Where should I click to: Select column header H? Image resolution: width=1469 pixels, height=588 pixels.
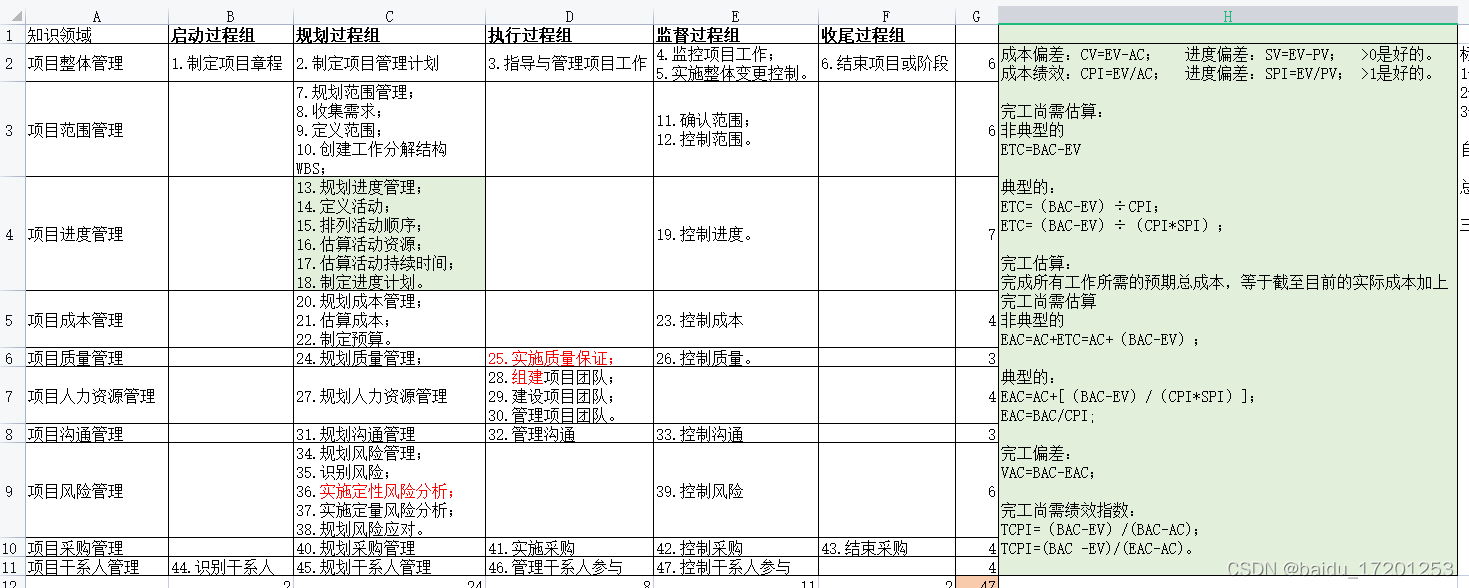coord(1227,16)
